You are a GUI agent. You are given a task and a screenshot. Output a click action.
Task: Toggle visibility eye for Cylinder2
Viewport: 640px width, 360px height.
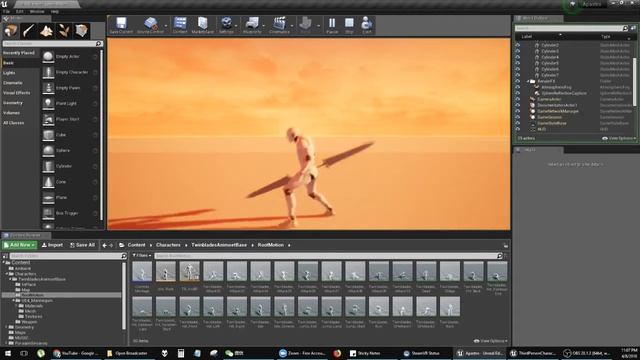518,45
